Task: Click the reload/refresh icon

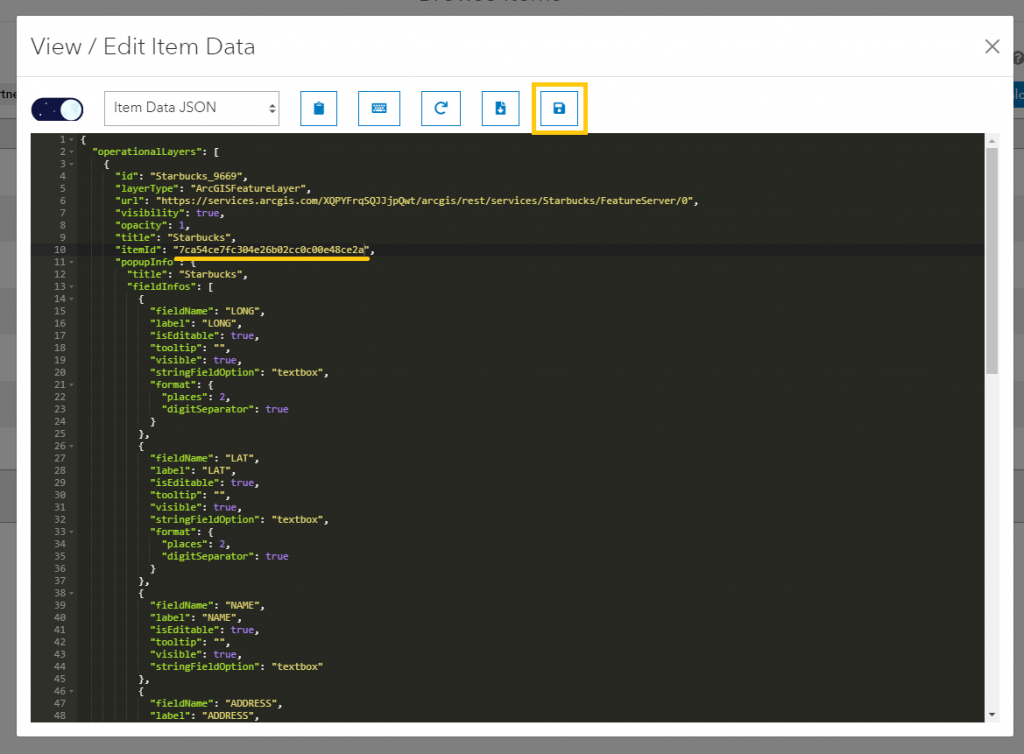Action: 440,108
